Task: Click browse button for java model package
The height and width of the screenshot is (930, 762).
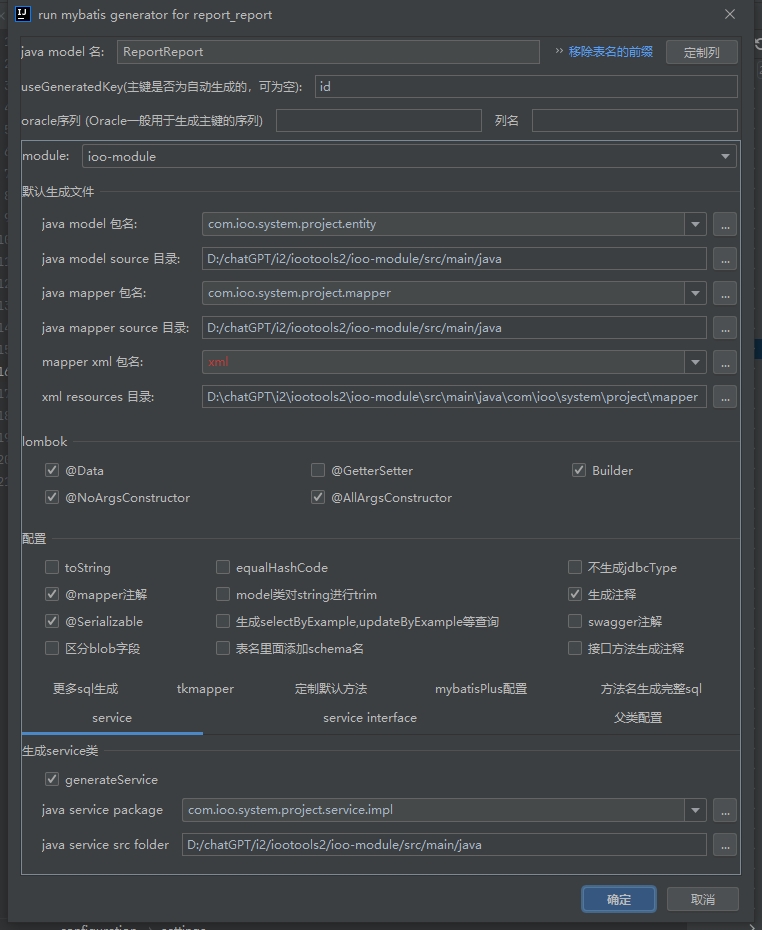Action: click(725, 225)
